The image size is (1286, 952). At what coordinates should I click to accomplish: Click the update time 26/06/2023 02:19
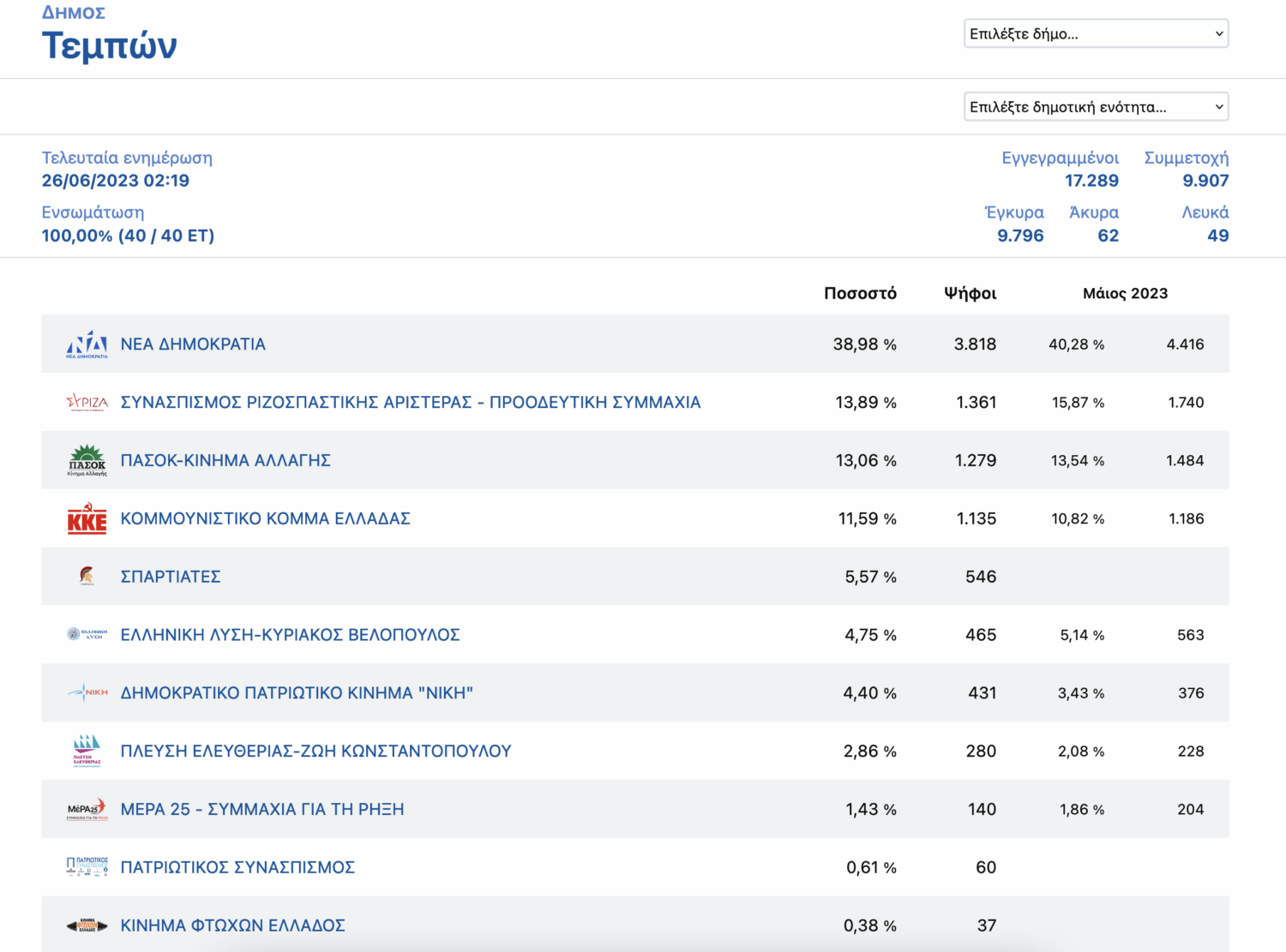[x=116, y=181]
